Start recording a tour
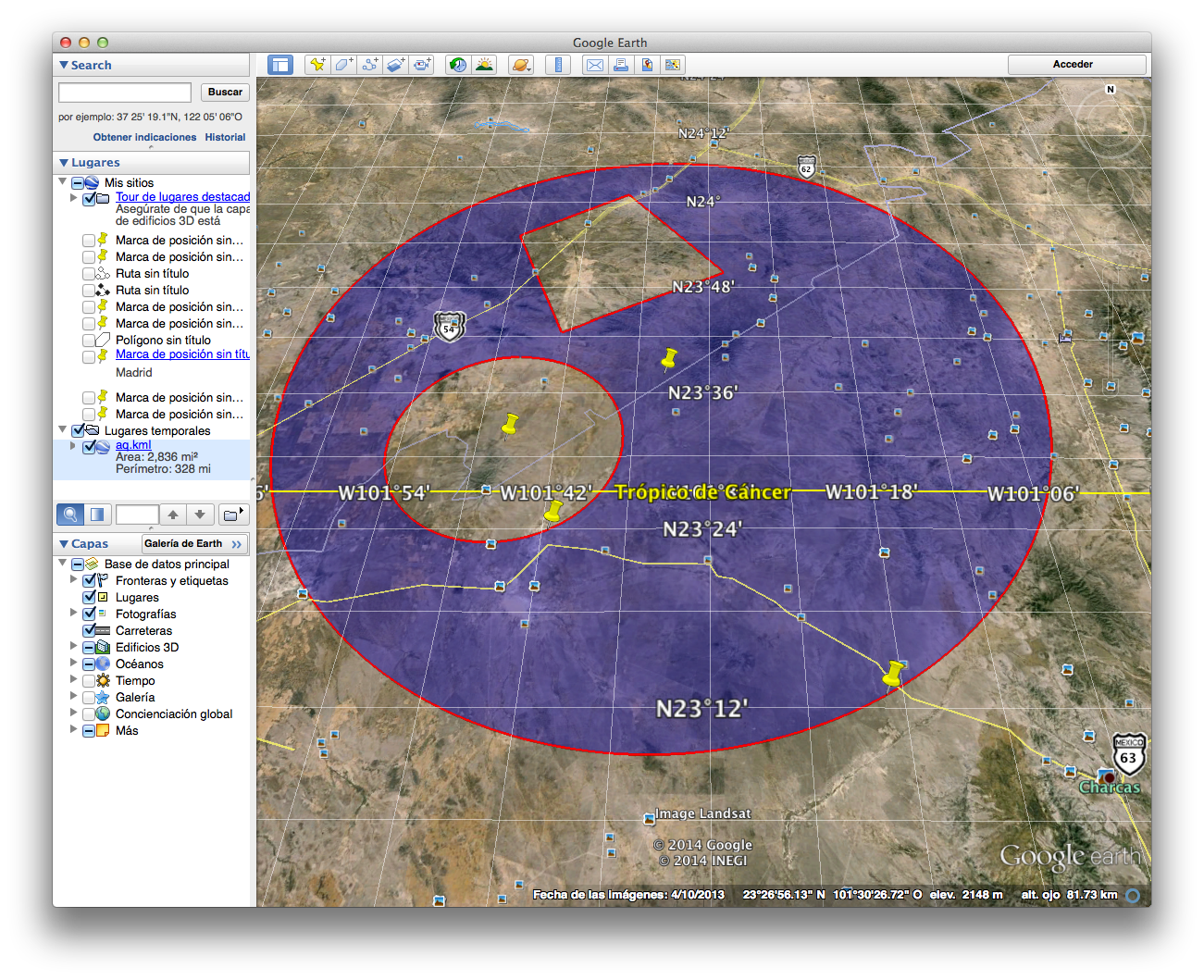 422,64
